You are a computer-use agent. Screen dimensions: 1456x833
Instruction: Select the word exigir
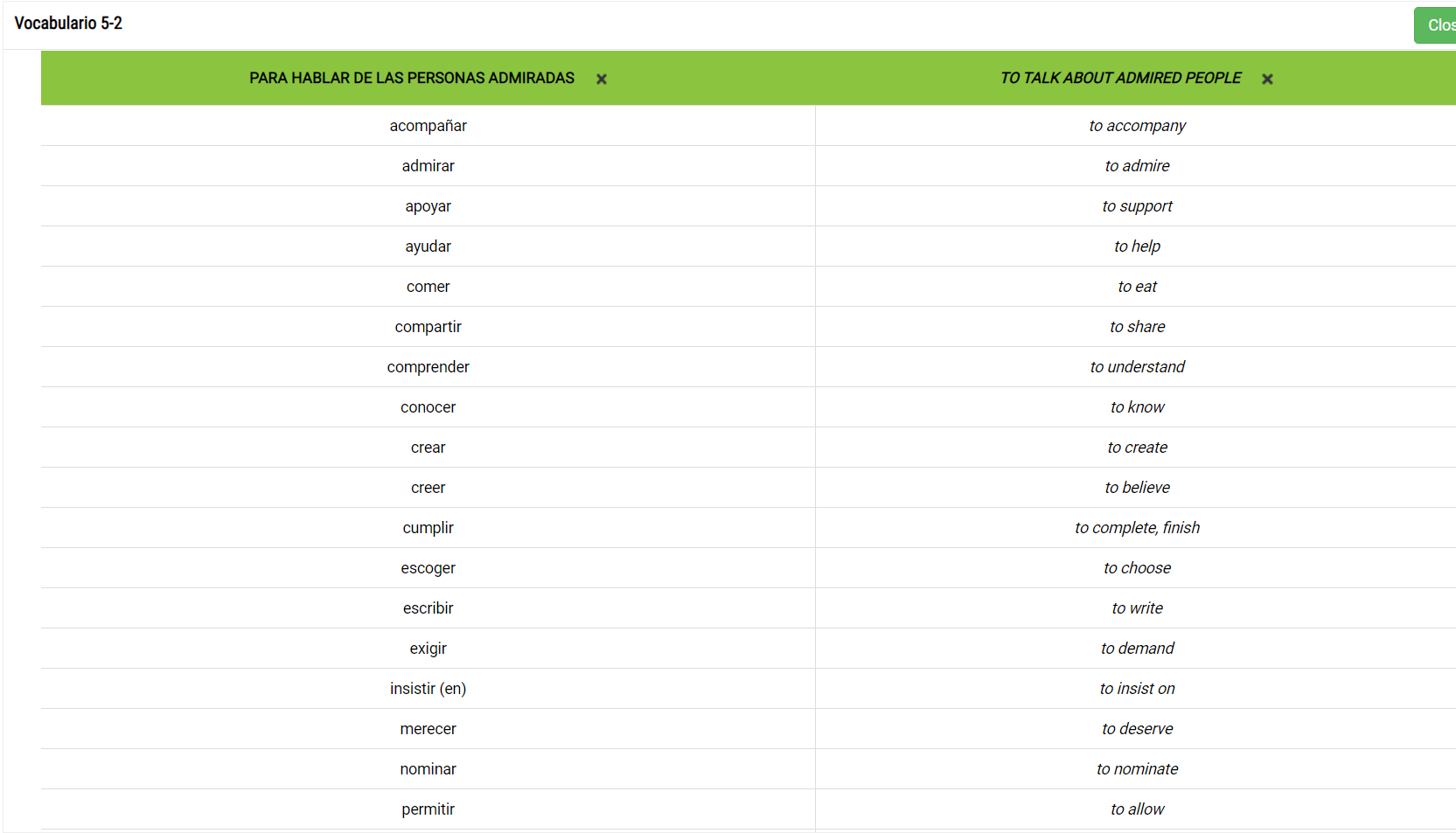(x=428, y=649)
